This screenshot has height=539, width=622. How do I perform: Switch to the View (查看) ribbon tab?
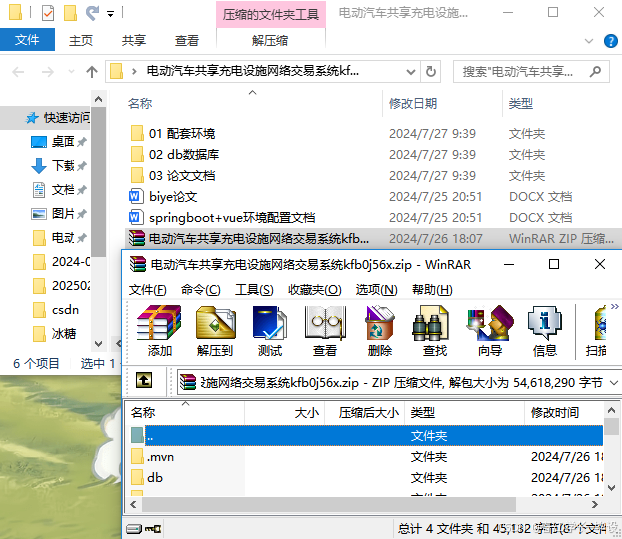[187, 40]
